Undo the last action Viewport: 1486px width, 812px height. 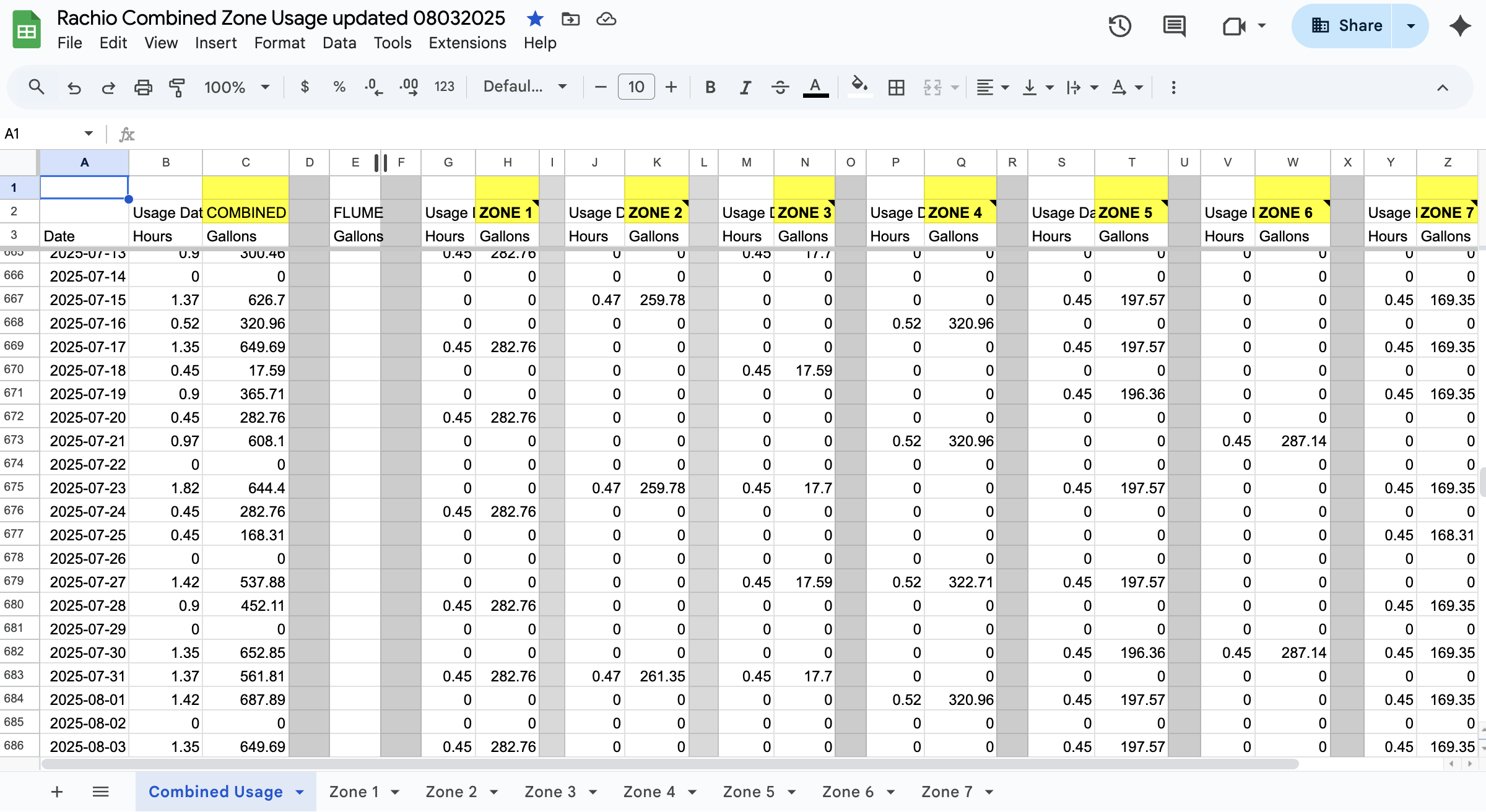click(74, 87)
